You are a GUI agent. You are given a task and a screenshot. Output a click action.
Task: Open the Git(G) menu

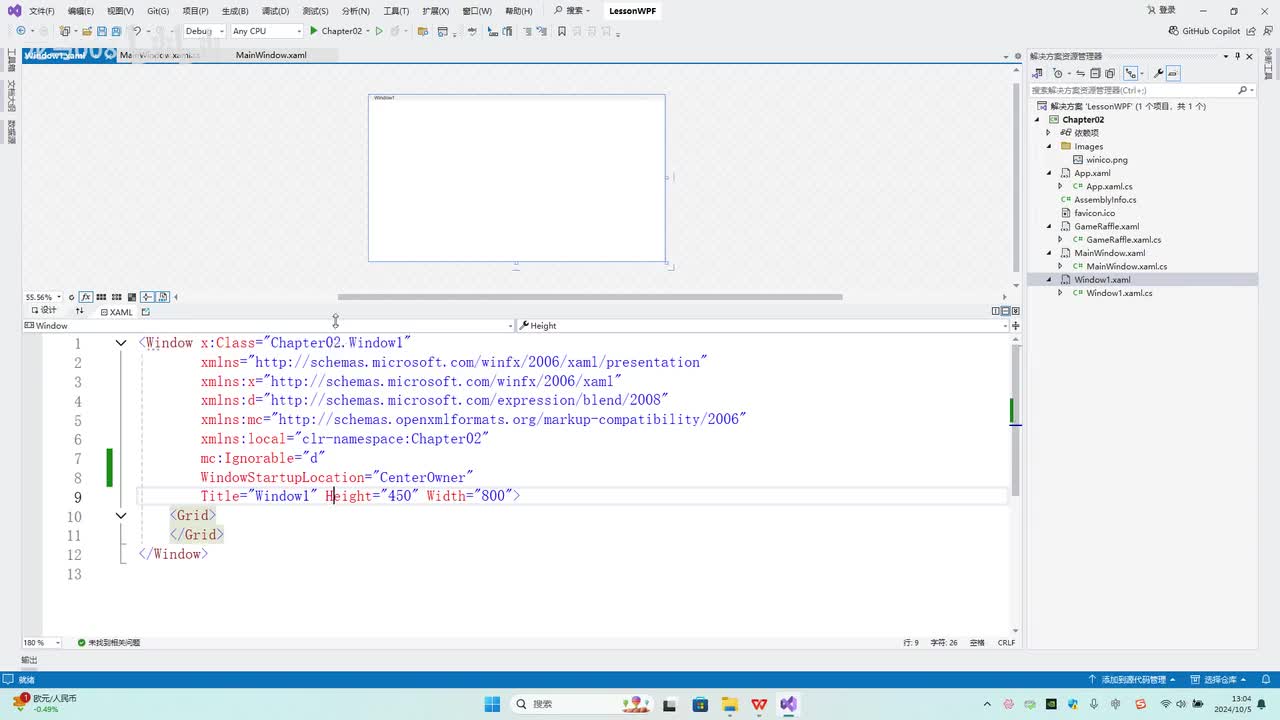pos(158,11)
